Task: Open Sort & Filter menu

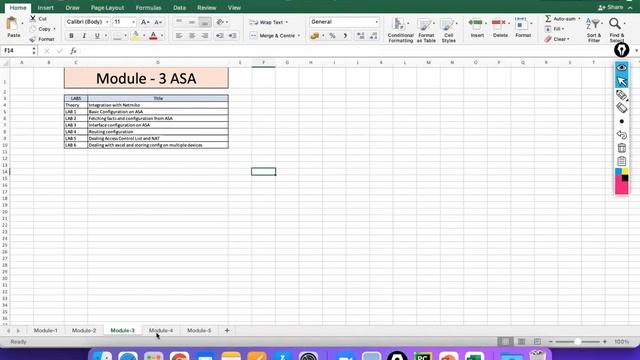Action: pyautogui.click(x=593, y=30)
